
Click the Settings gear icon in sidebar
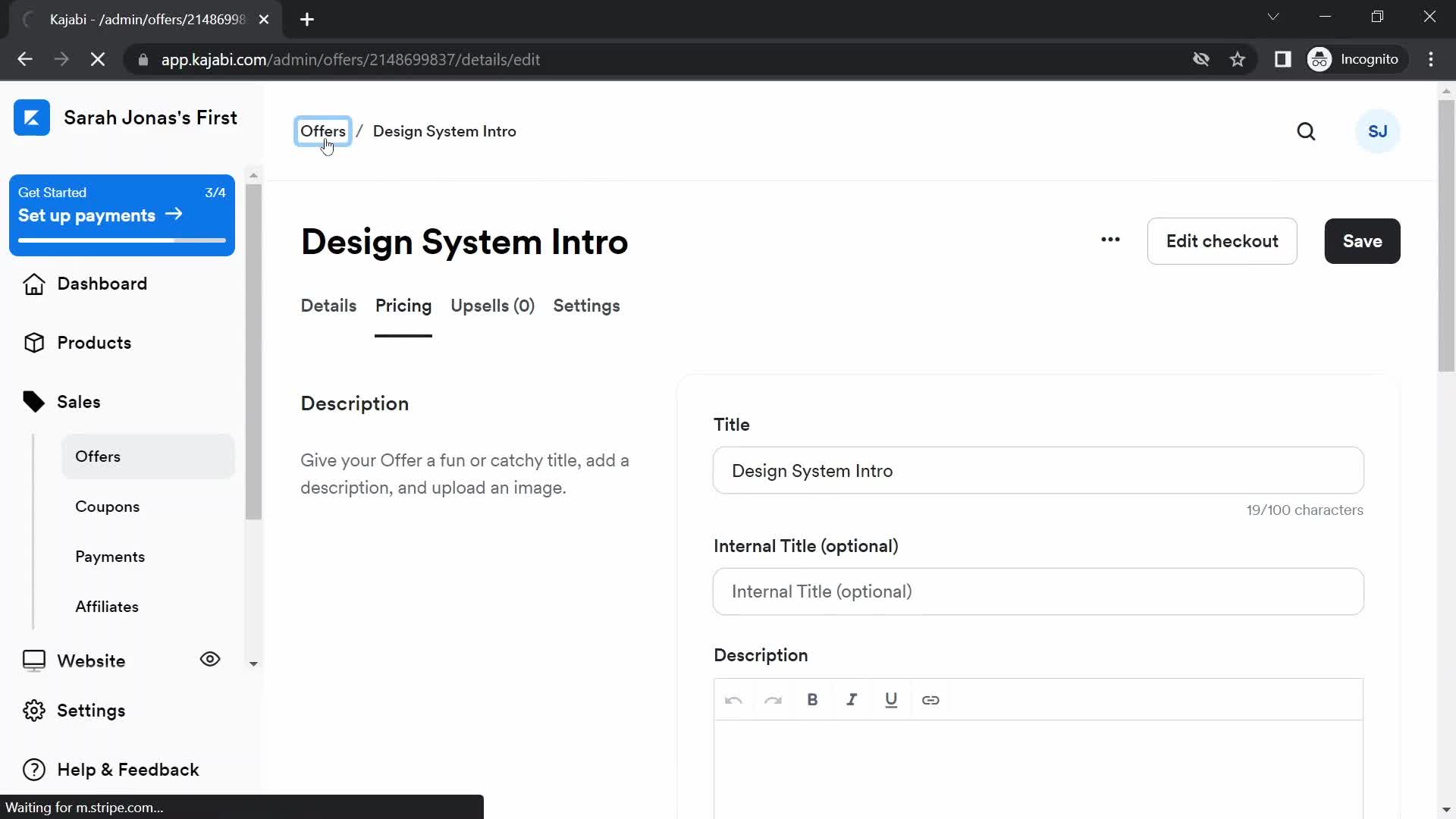tap(33, 711)
